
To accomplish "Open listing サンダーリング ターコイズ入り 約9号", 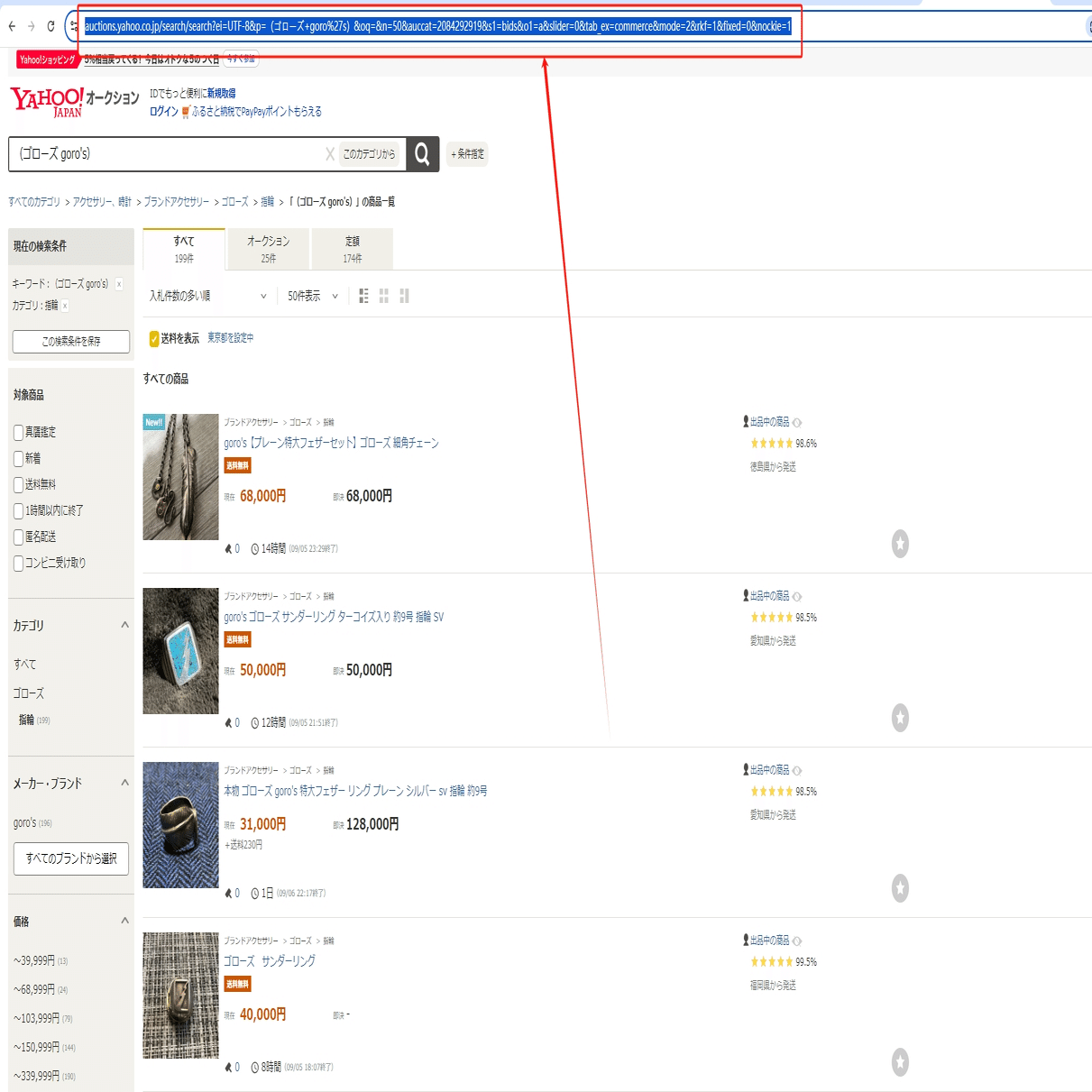I will [x=334, y=617].
